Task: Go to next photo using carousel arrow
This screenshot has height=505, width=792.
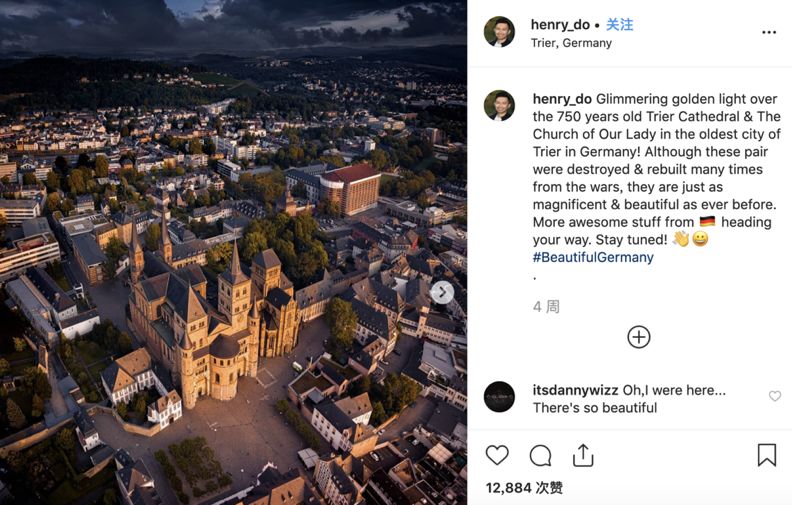Action: point(442,292)
